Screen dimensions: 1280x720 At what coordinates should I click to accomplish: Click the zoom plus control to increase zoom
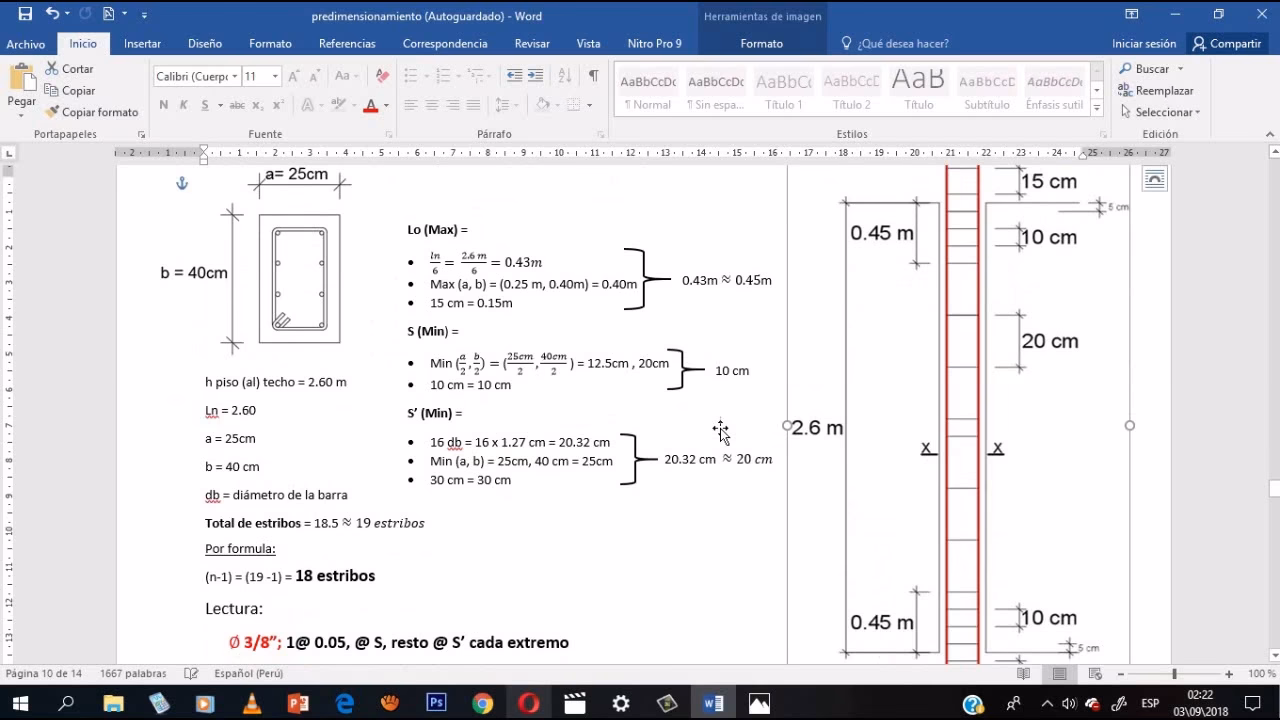tap(1229, 674)
